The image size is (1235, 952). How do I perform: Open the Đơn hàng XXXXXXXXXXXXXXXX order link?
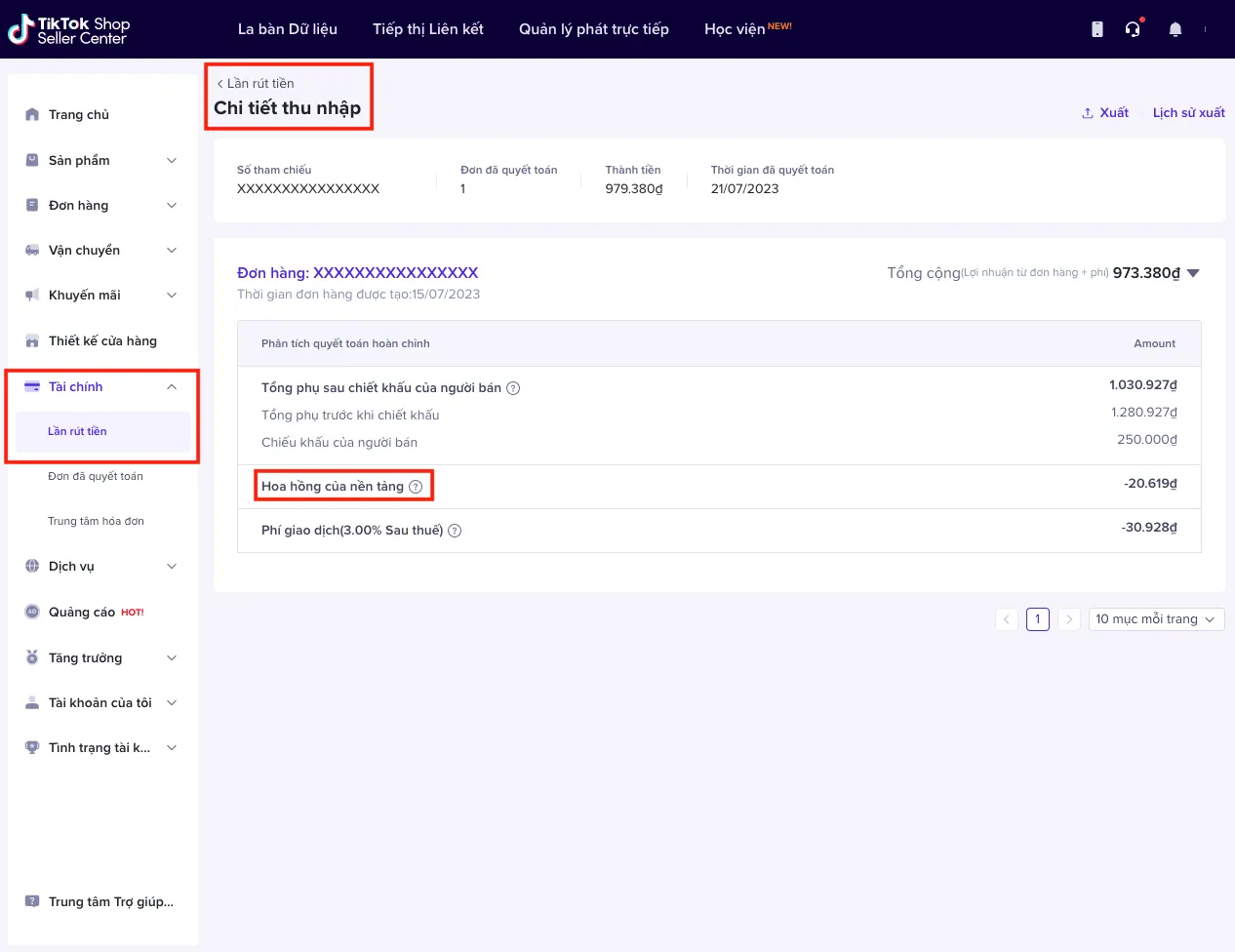point(358,273)
